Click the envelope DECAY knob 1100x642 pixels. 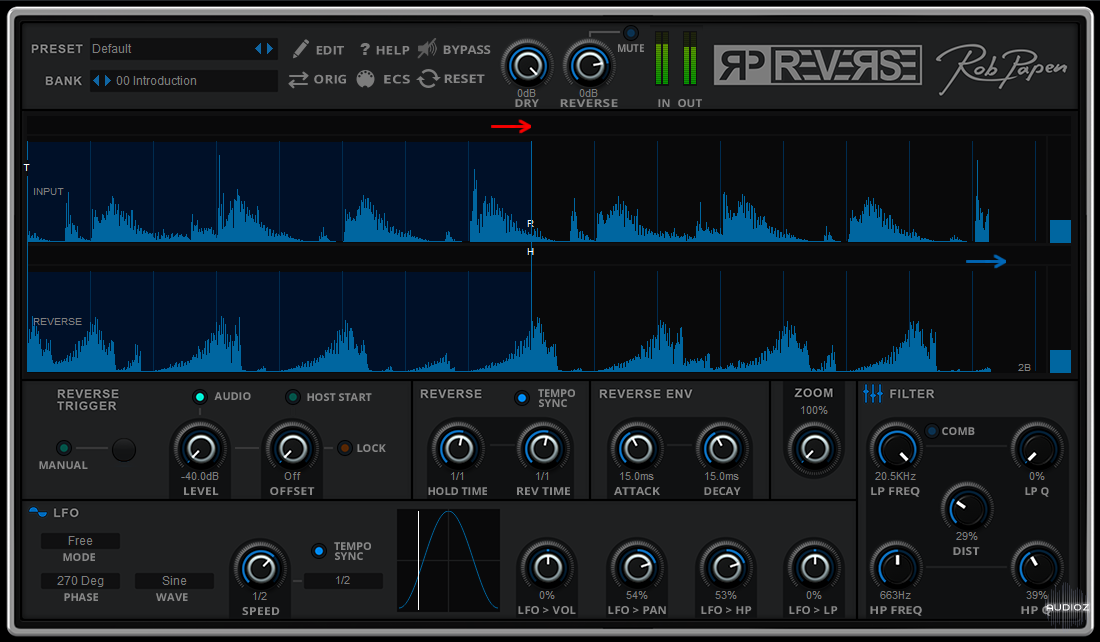[722, 448]
